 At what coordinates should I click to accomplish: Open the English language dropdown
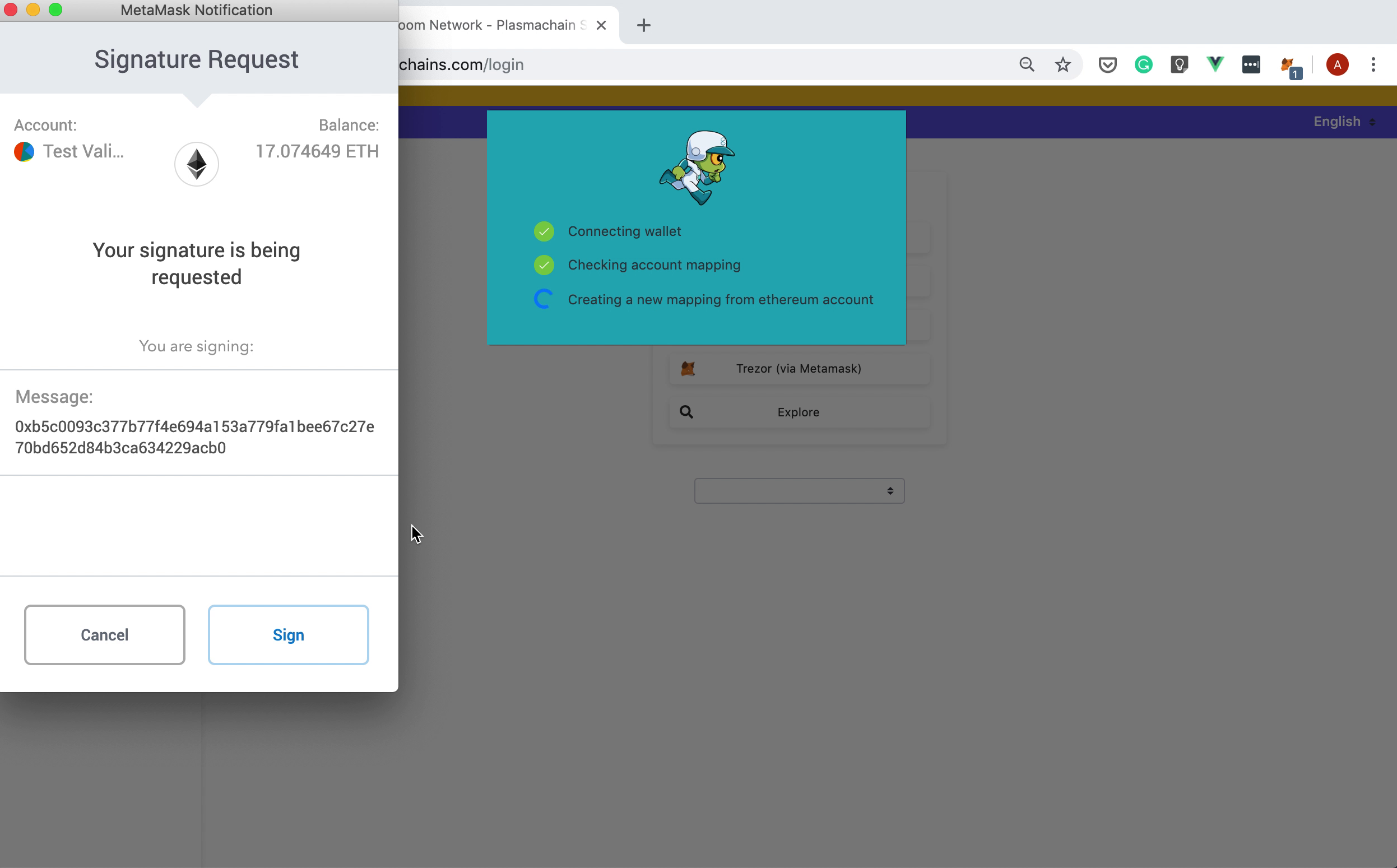[1344, 122]
